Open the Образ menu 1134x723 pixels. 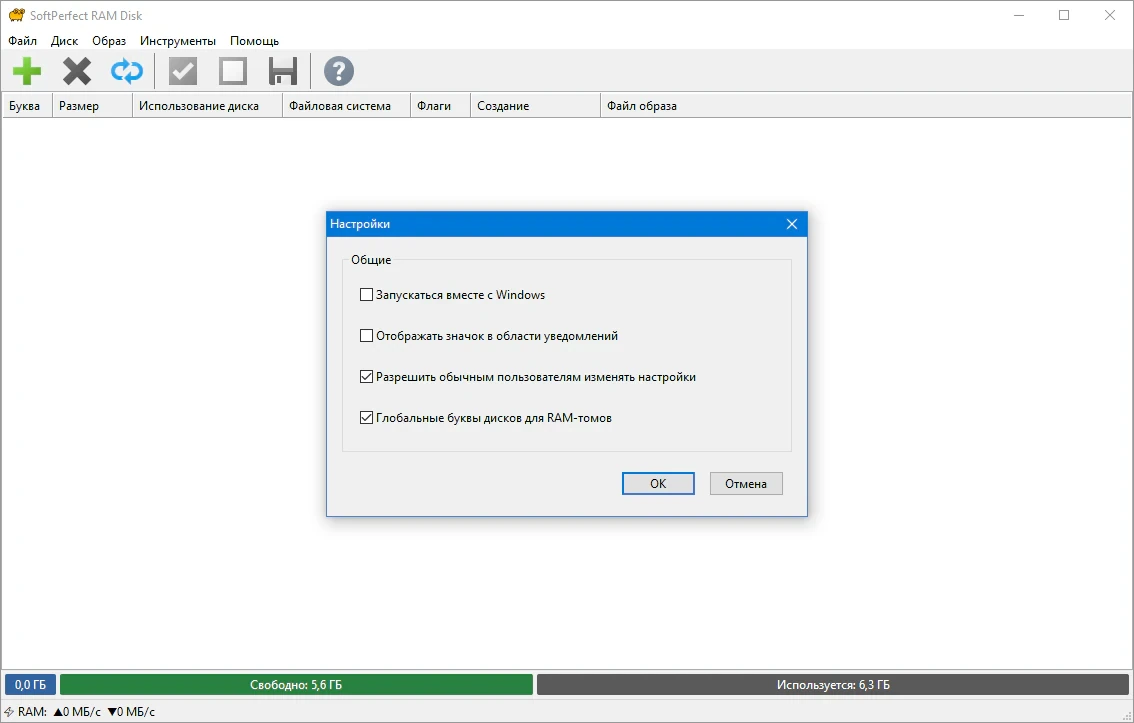point(108,41)
